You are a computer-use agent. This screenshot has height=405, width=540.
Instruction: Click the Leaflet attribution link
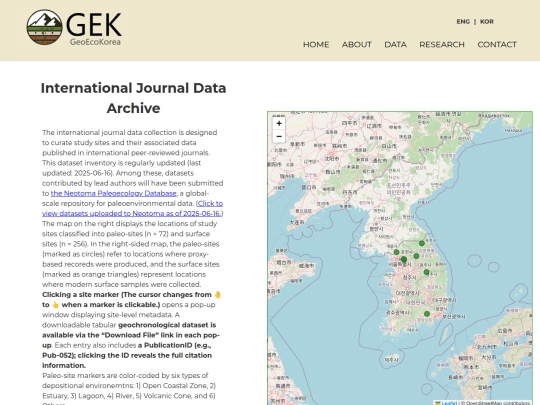coord(449,403)
